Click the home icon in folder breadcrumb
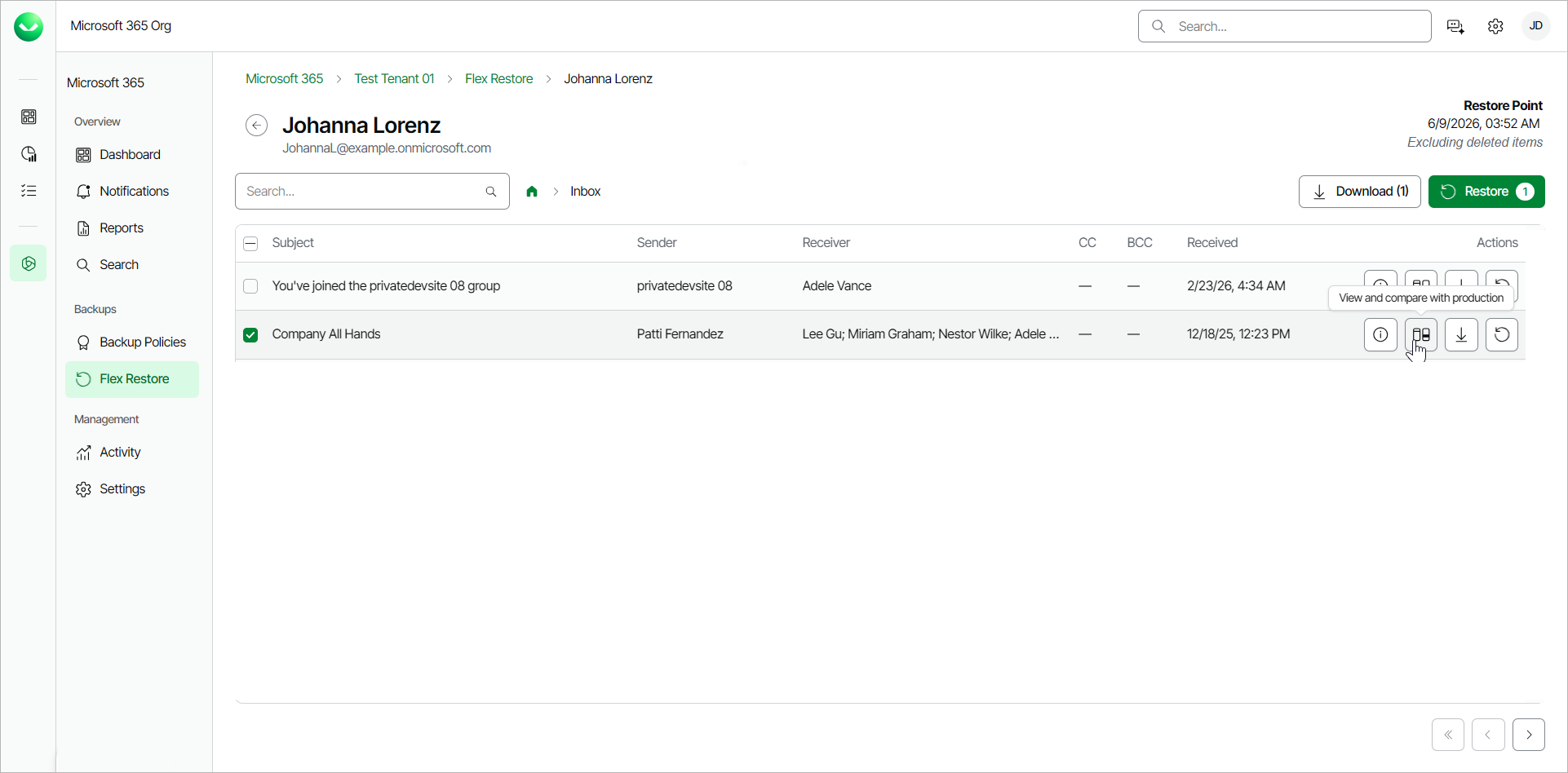Image resolution: width=1568 pixels, height=773 pixels. 532,192
